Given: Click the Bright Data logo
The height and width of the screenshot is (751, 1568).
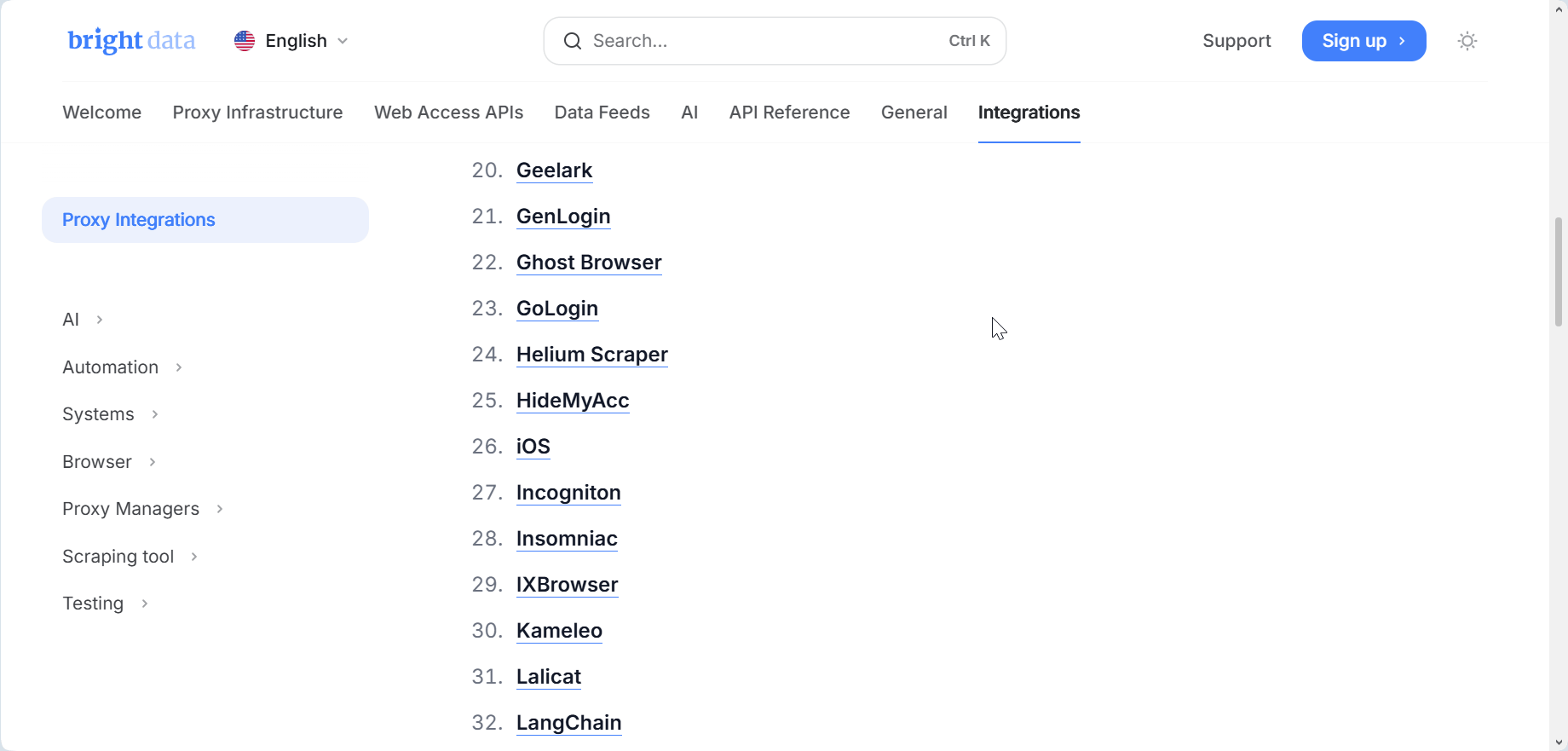Looking at the screenshot, I should (x=130, y=40).
